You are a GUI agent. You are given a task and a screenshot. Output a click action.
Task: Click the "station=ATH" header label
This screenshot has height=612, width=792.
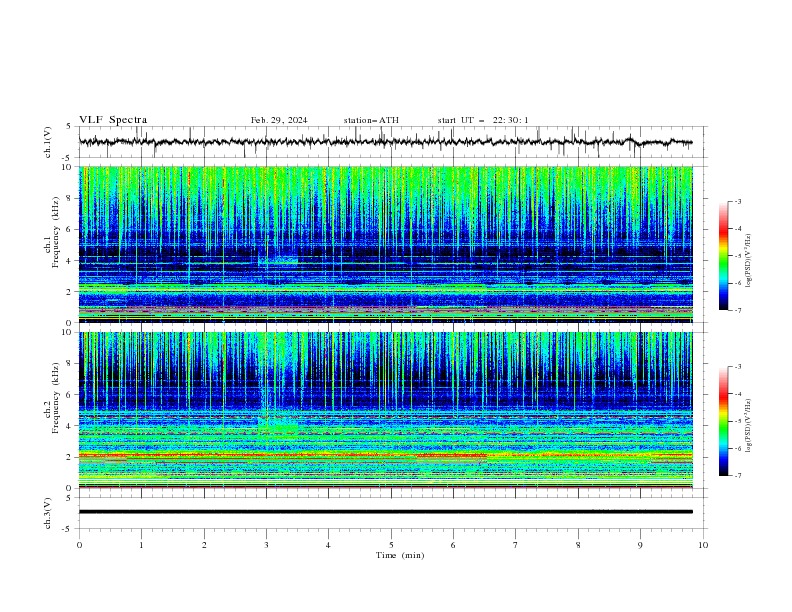(x=371, y=120)
